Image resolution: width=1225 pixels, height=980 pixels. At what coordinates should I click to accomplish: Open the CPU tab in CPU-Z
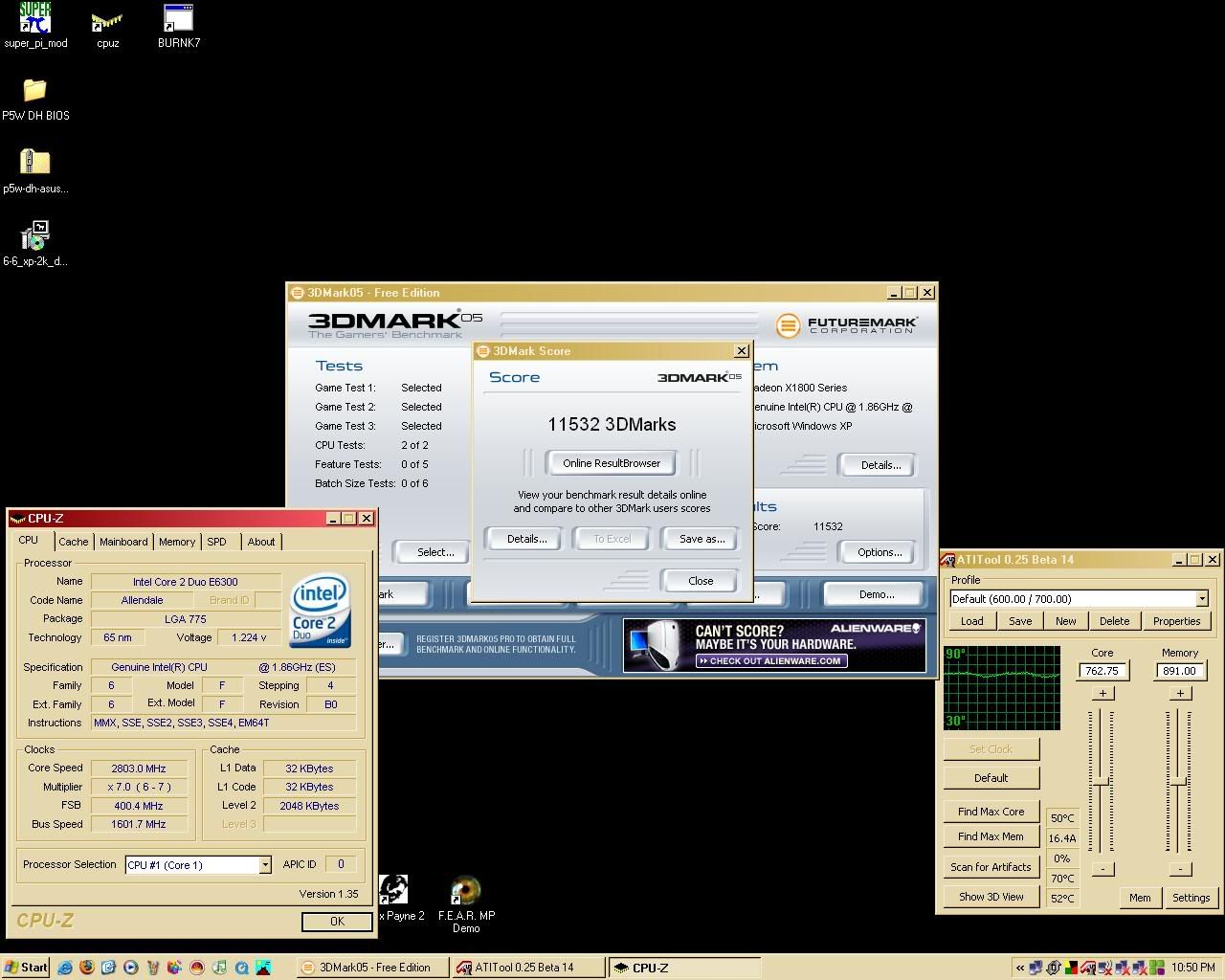click(x=29, y=541)
